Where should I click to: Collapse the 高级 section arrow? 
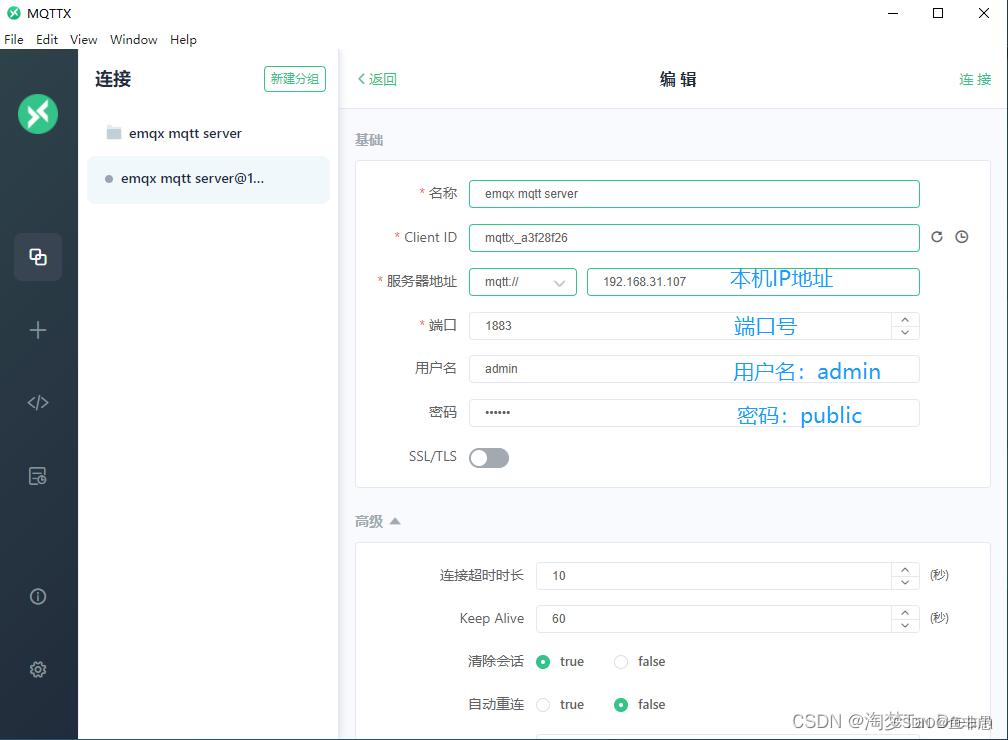tap(395, 521)
